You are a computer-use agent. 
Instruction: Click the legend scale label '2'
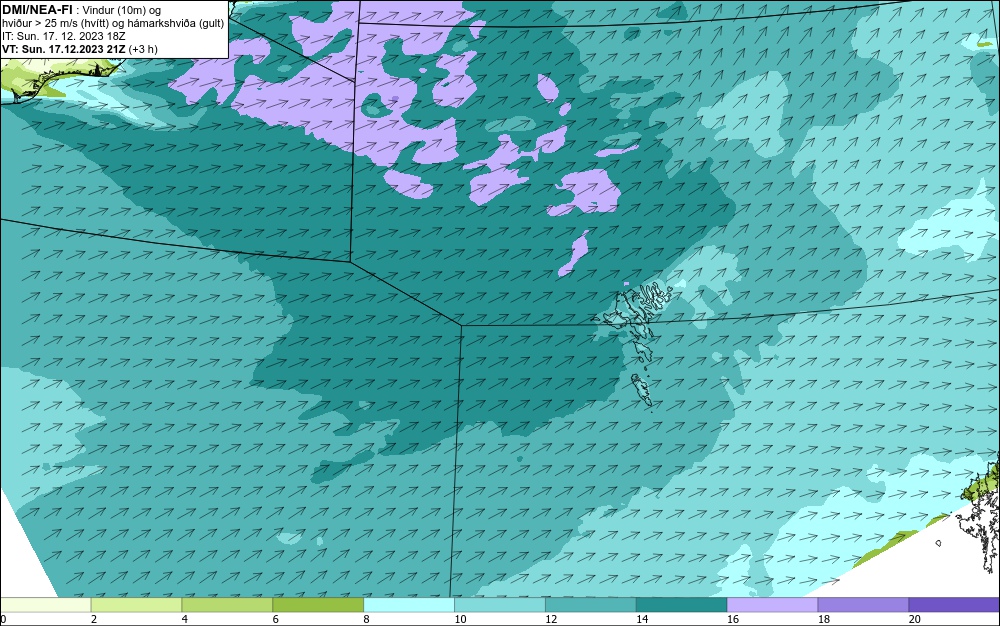click(x=94, y=619)
